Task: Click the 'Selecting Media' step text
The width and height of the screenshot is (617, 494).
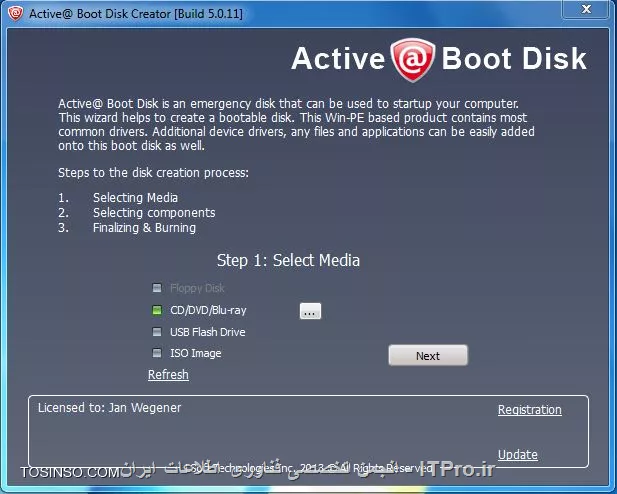Action: coord(135,198)
